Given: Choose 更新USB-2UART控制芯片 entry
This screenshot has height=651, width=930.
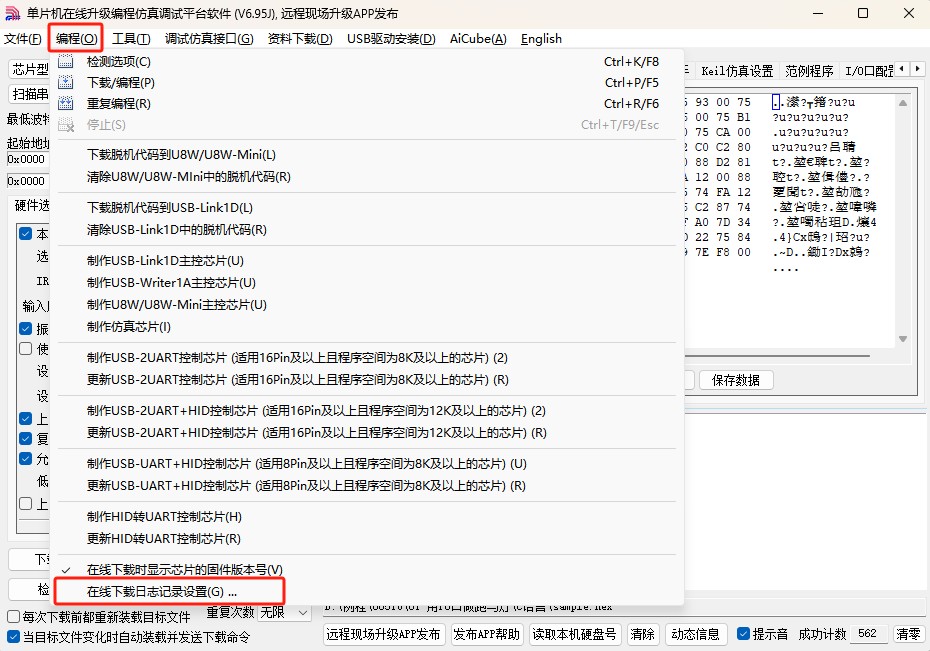Looking at the screenshot, I should [x=367, y=379].
